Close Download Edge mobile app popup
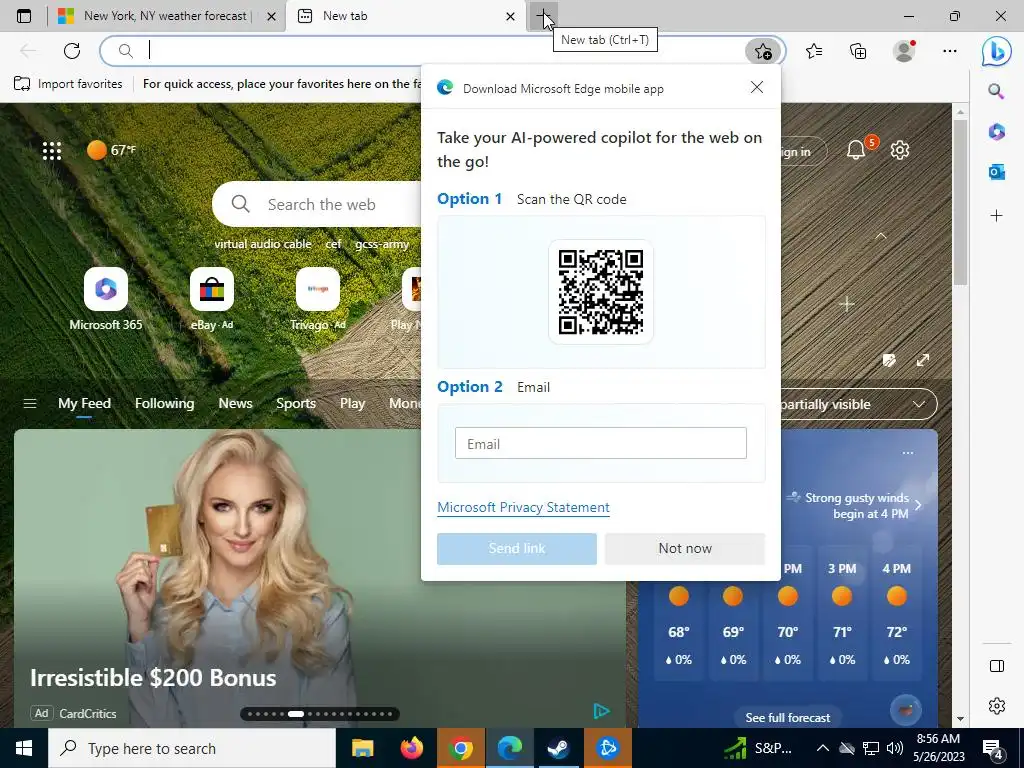 pos(757,88)
